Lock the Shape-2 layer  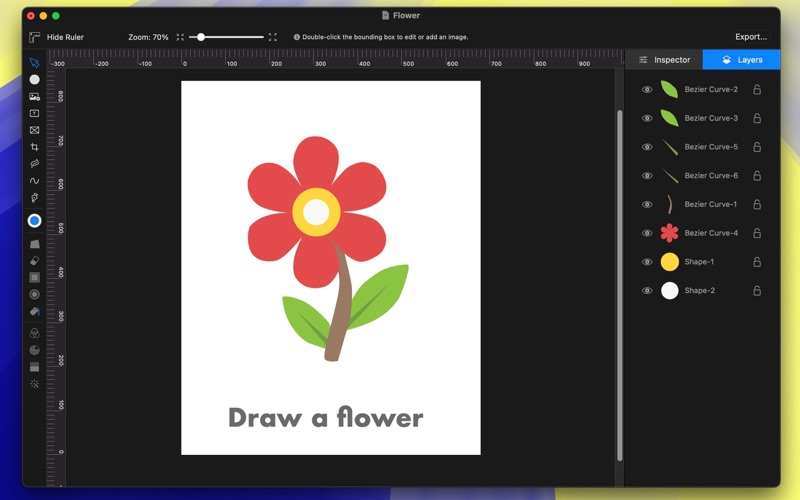pyautogui.click(x=757, y=291)
